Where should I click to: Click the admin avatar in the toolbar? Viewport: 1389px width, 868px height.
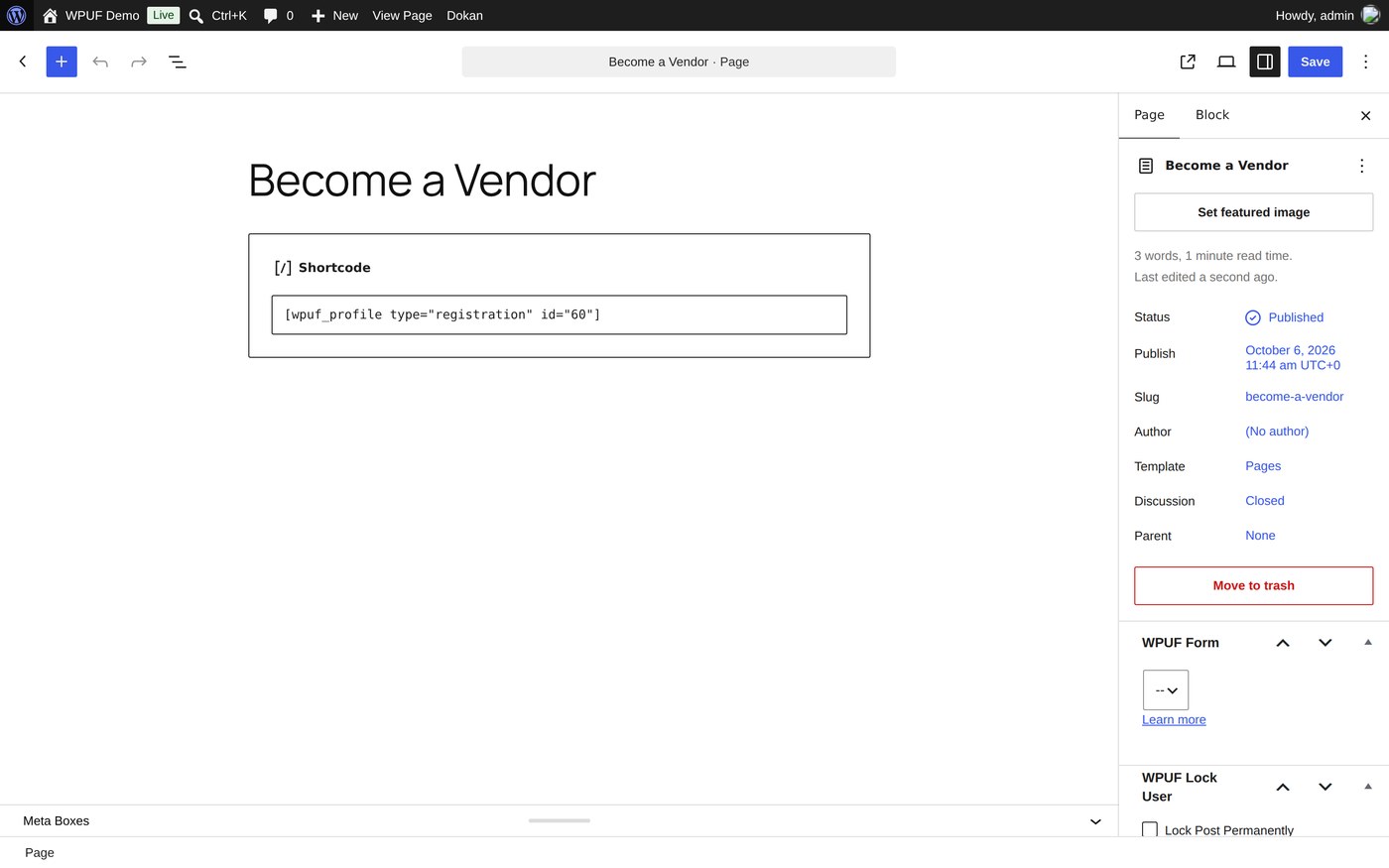pyautogui.click(x=1370, y=15)
